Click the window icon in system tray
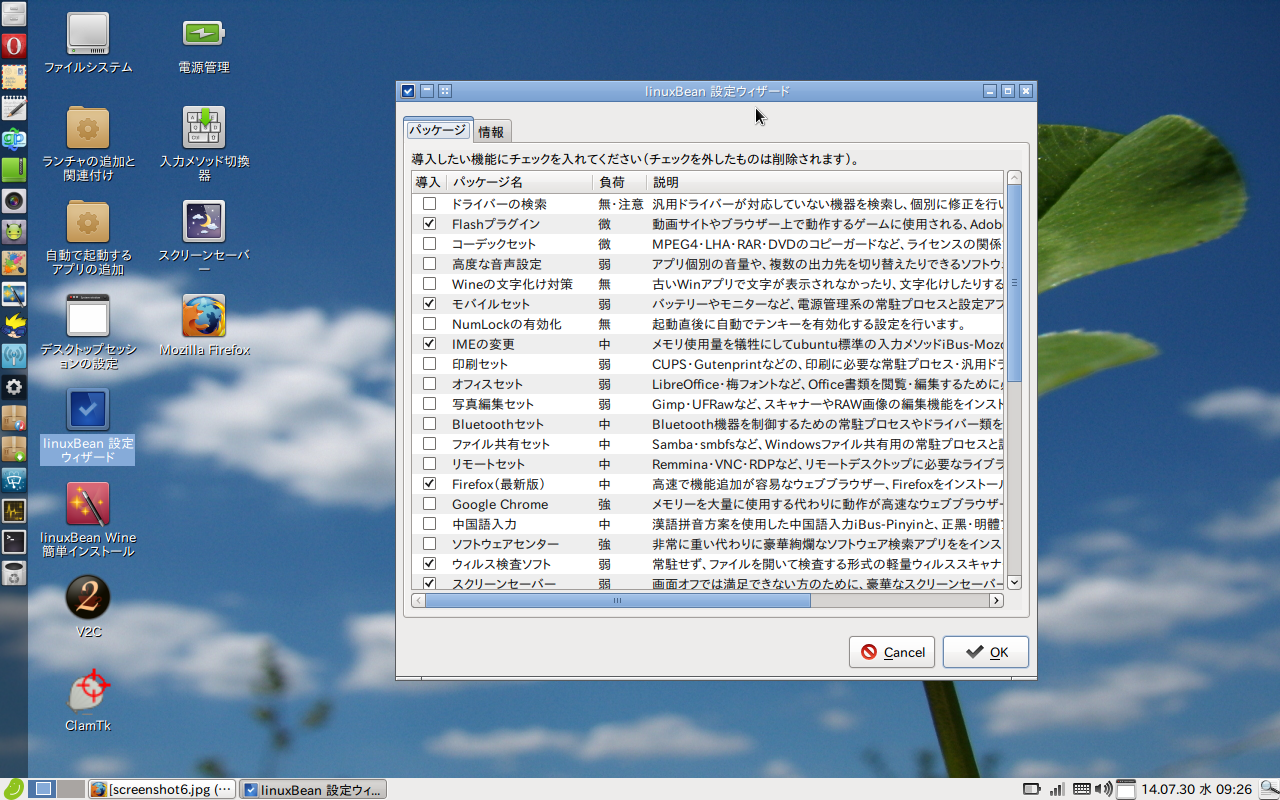Screen dimensions: 1280x800 (1125, 789)
